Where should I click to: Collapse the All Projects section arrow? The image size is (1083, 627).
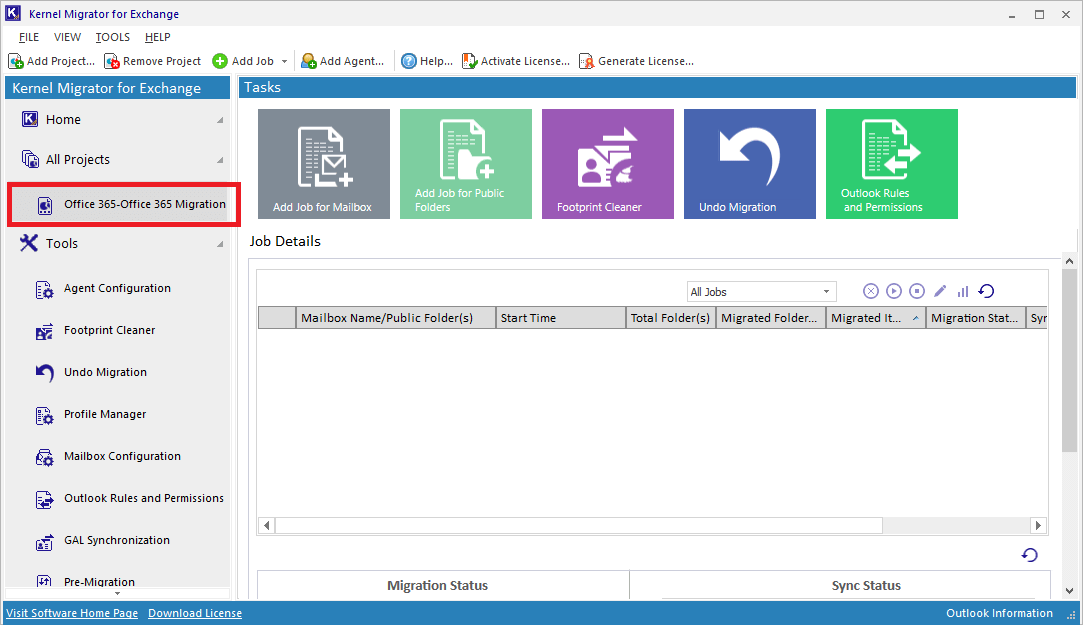(x=220, y=160)
